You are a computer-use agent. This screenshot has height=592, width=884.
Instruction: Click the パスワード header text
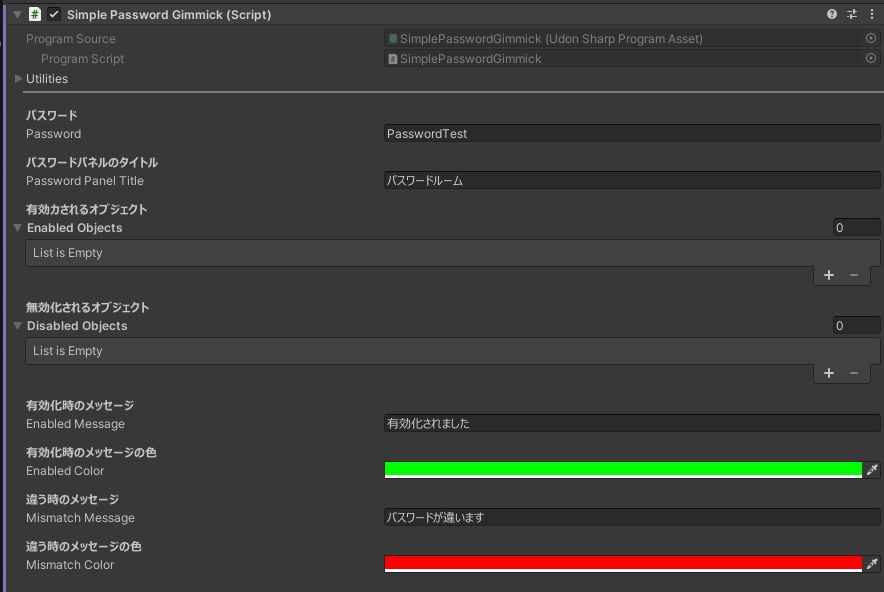[x=51, y=115]
